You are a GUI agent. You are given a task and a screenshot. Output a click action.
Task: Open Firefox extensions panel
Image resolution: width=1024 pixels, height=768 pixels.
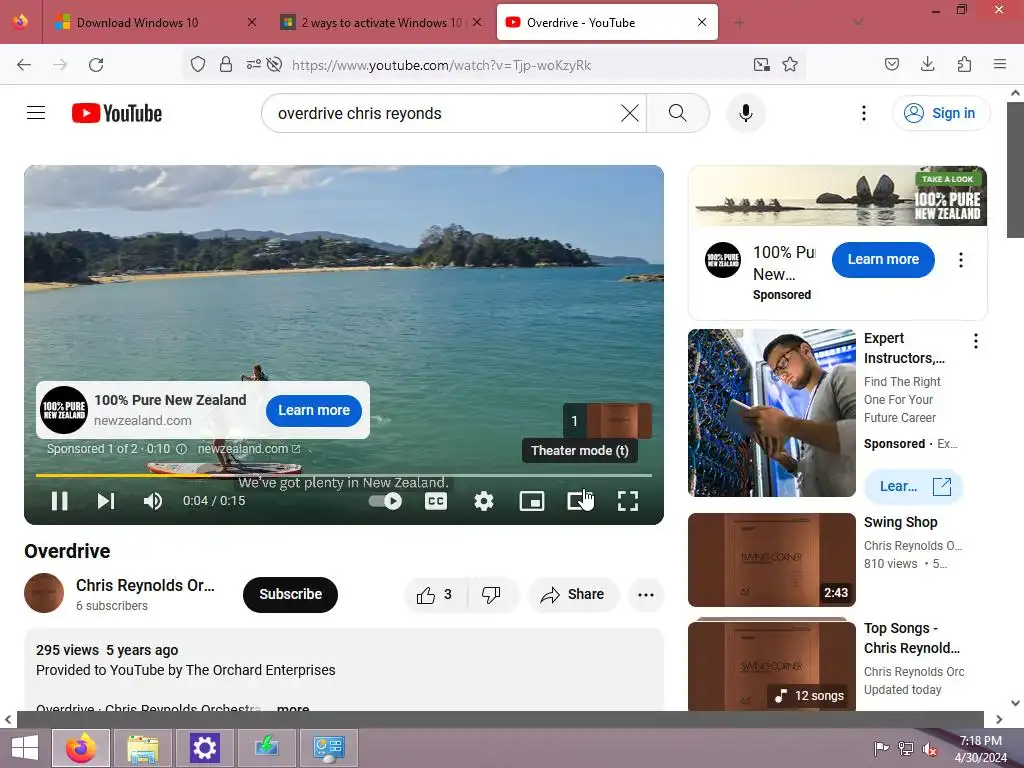pyautogui.click(x=964, y=64)
